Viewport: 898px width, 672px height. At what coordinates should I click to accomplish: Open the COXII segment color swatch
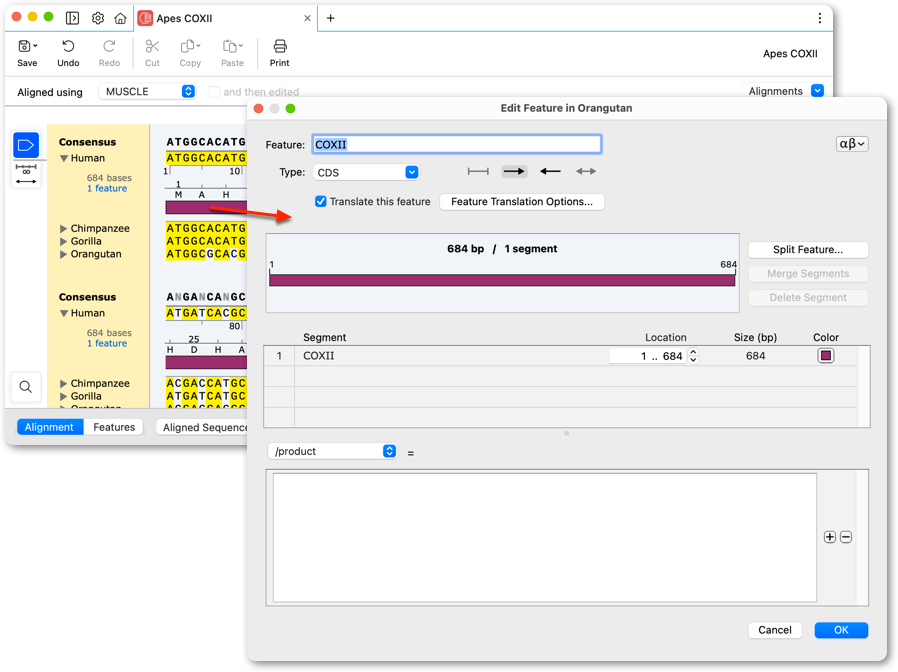coord(826,356)
